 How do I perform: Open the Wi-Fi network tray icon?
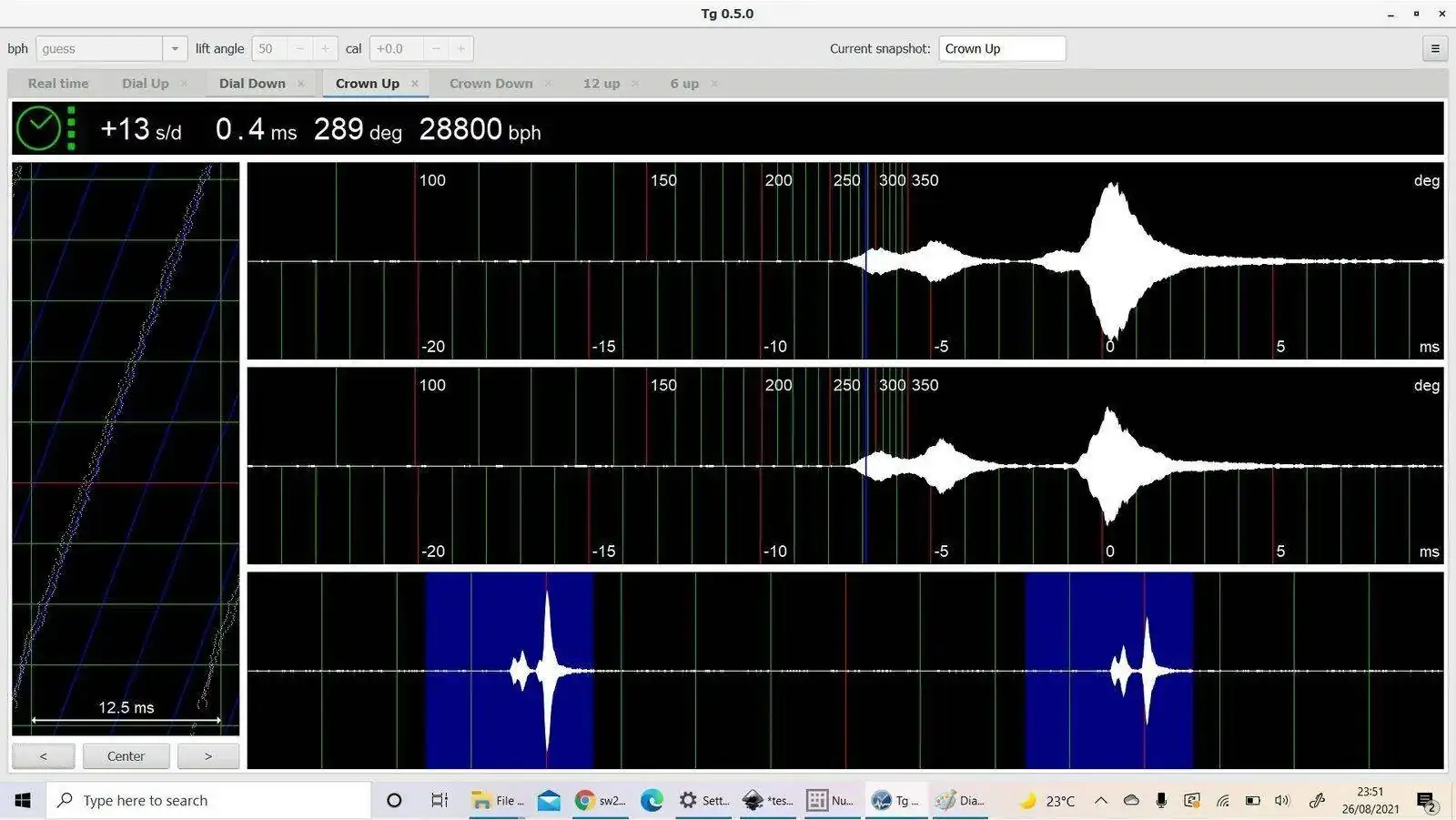click(1223, 801)
